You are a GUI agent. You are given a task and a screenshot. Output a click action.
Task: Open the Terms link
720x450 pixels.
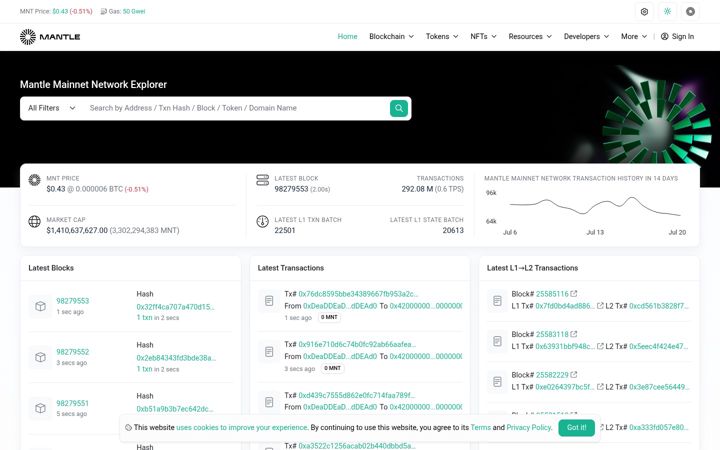coord(480,428)
